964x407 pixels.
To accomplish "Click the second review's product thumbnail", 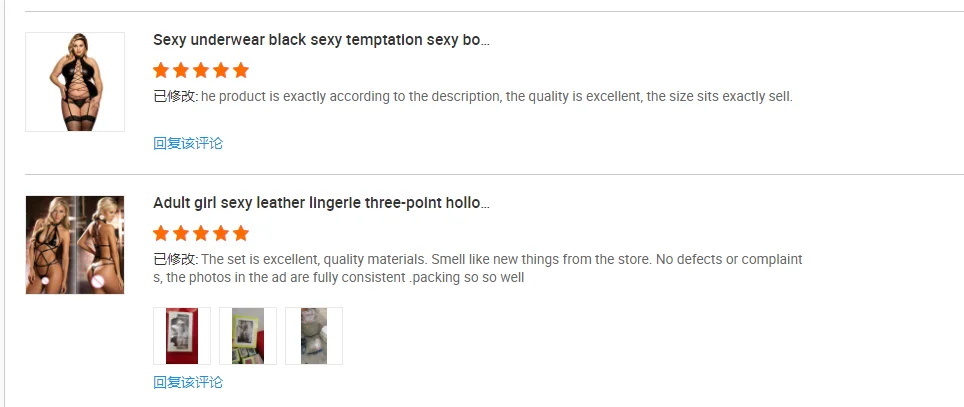I will (75, 245).
